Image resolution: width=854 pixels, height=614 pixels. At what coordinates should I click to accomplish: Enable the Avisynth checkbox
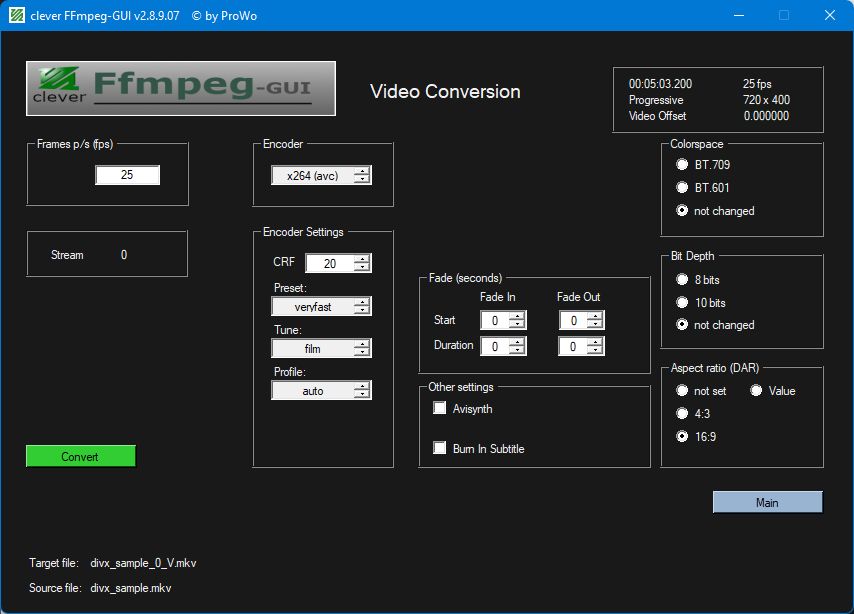coord(440,408)
